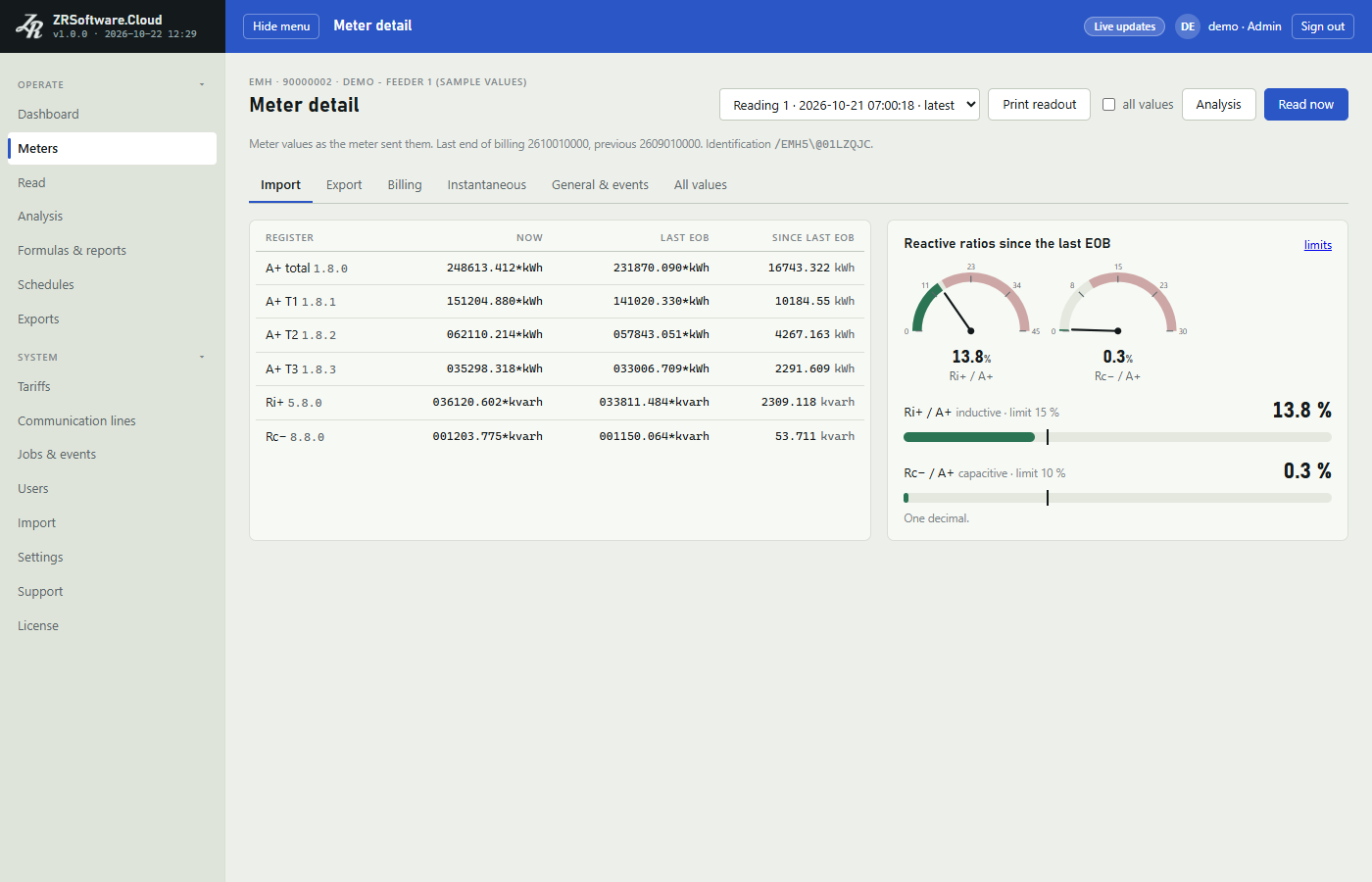
Task: Select the Import tab
Action: point(280,185)
